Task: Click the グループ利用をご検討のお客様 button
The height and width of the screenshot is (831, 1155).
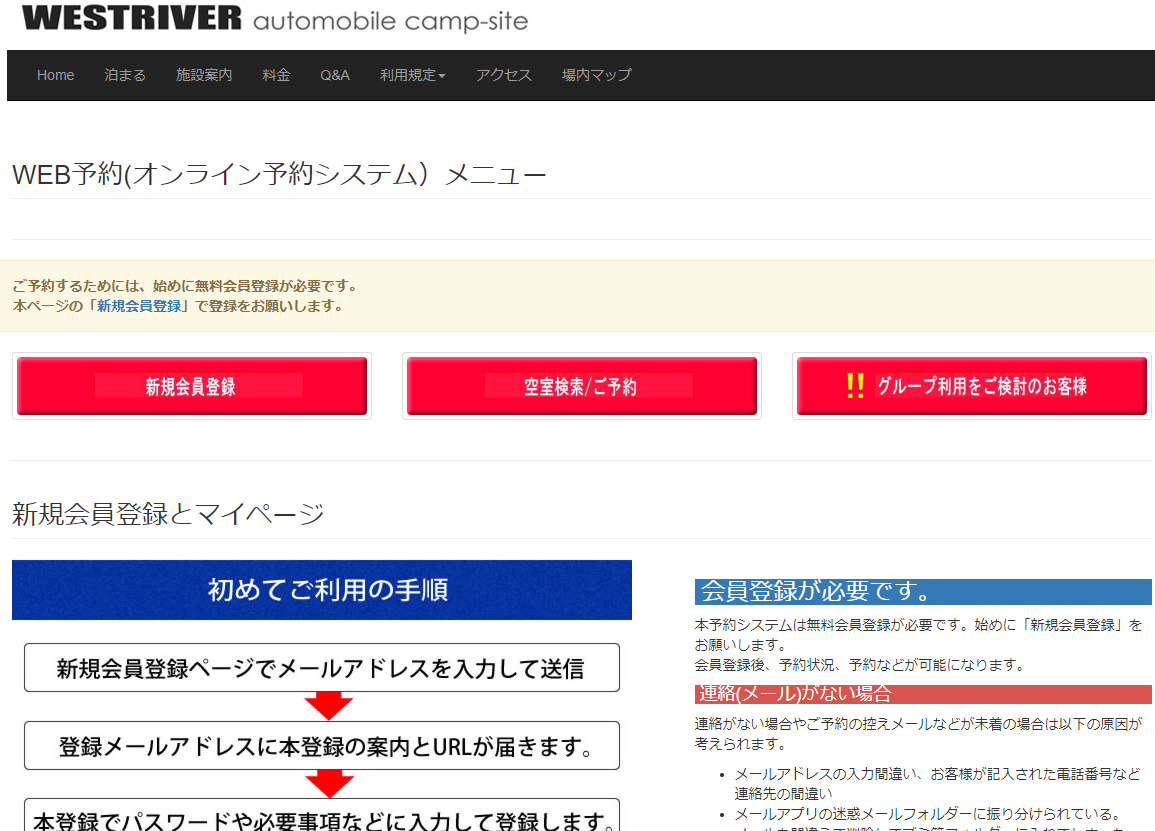Action: tap(972, 386)
